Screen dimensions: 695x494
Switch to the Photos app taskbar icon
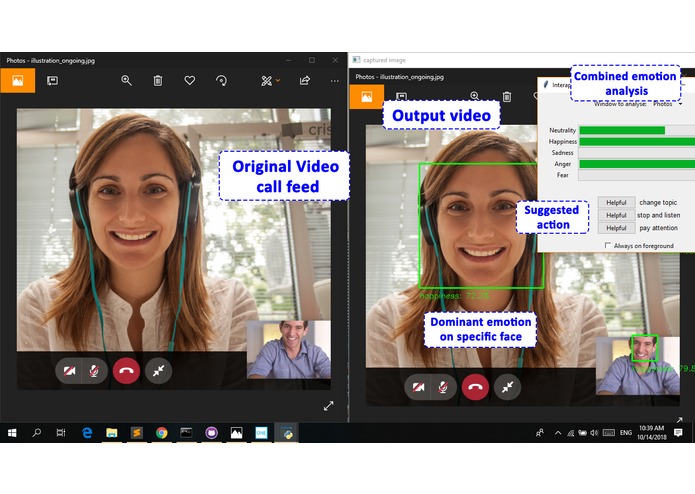coord(237,433)
